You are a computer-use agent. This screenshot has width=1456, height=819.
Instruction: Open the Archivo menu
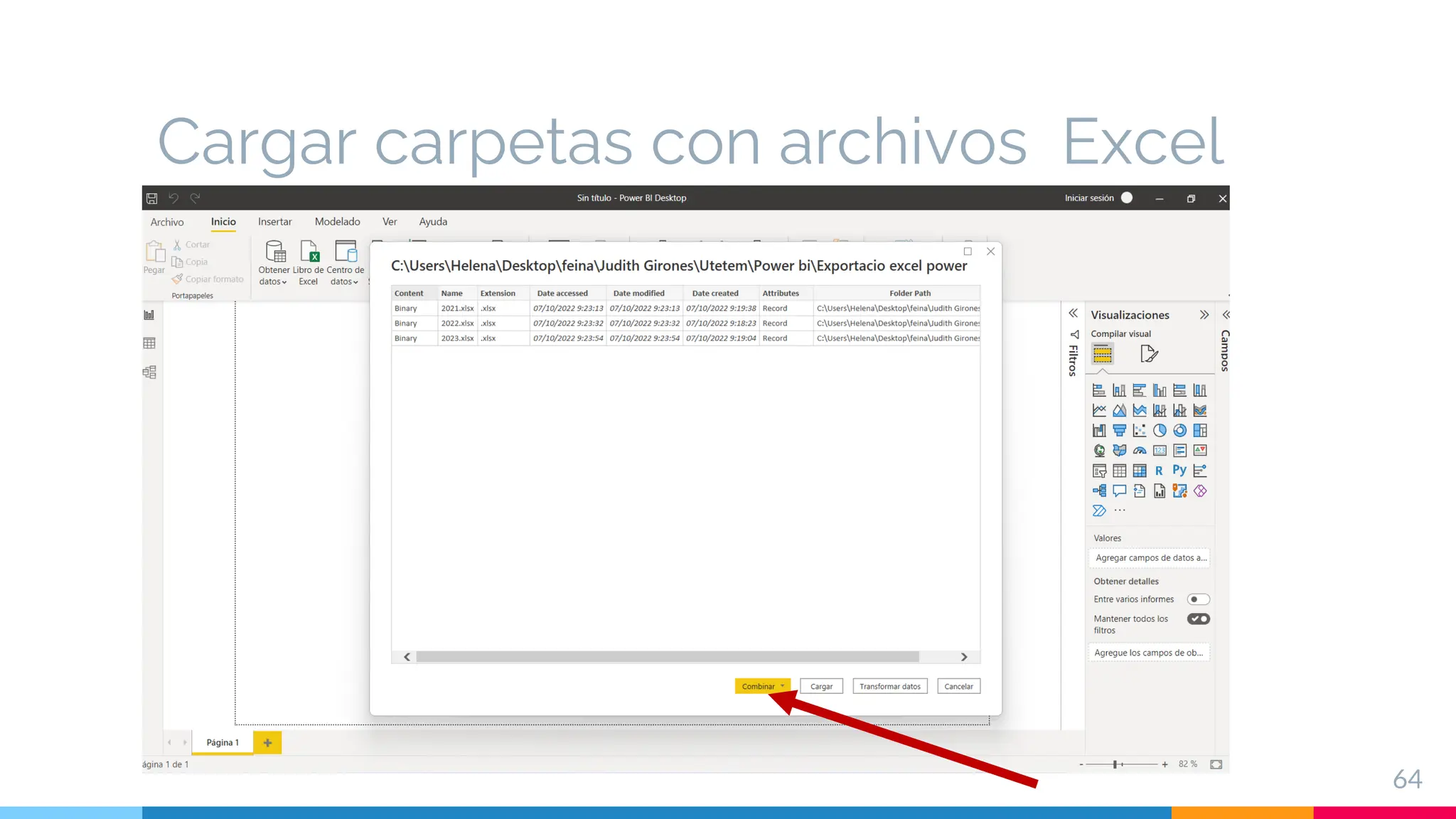(167, 222)
